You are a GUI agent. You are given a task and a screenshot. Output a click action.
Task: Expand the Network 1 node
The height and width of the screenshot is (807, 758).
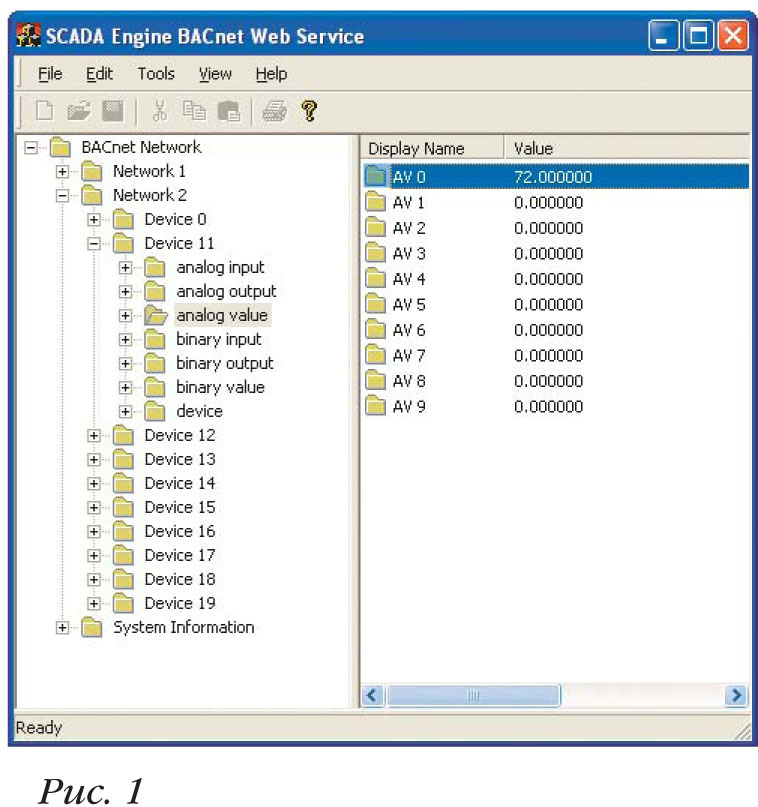pos(62,171)
